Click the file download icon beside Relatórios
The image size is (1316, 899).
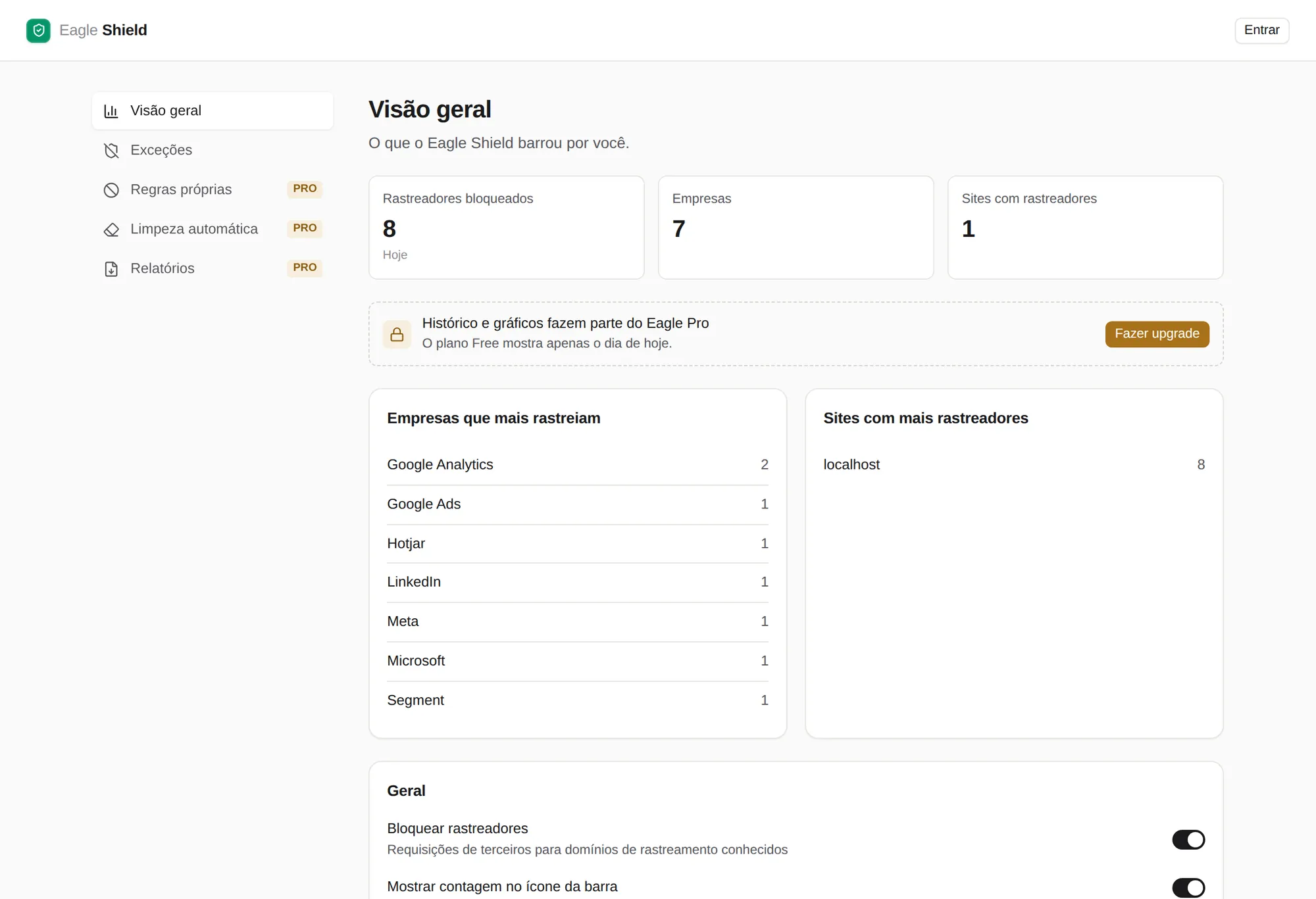111,269
